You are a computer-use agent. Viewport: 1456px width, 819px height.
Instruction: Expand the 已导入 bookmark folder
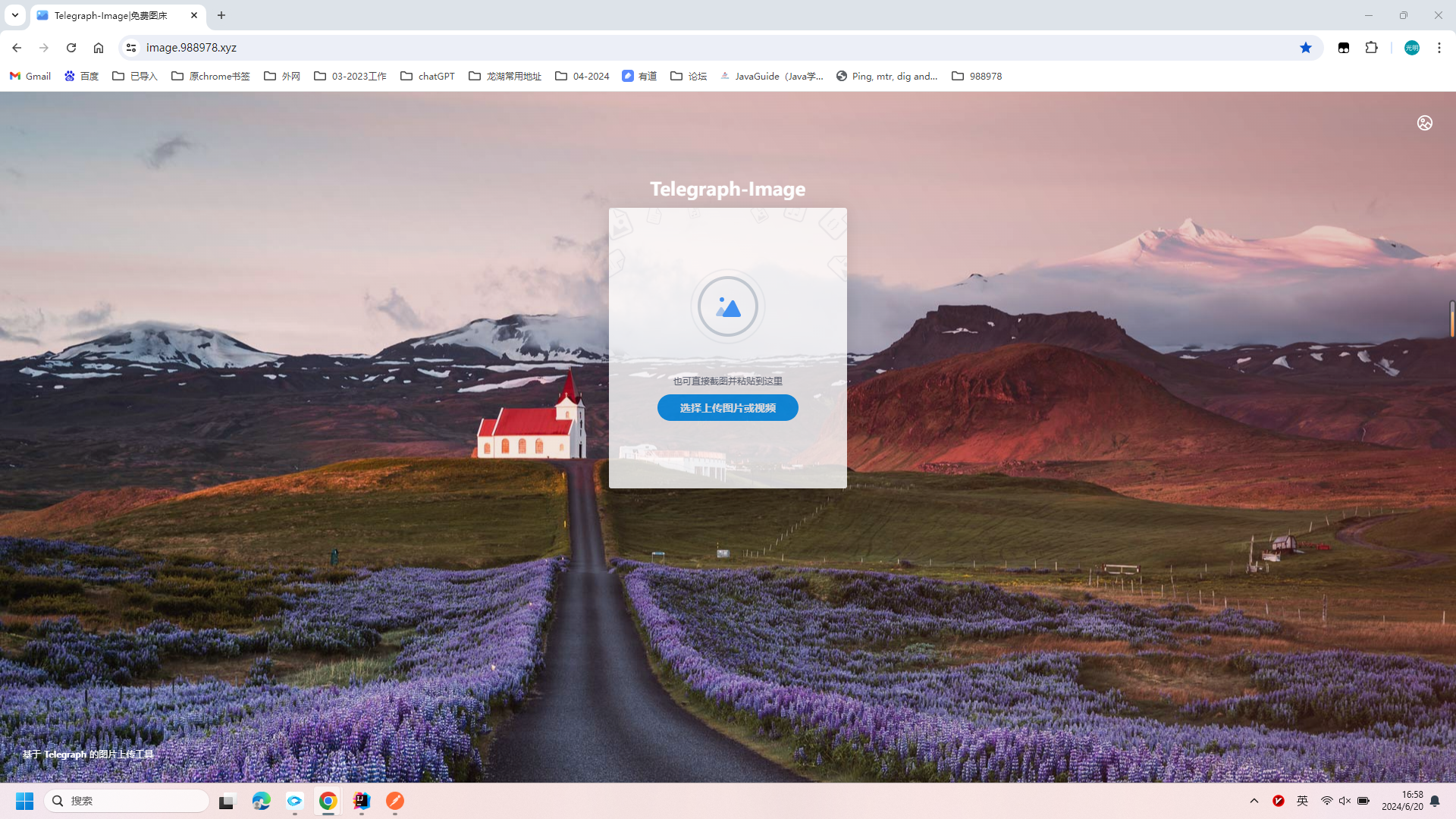click(x=135, y=76)
